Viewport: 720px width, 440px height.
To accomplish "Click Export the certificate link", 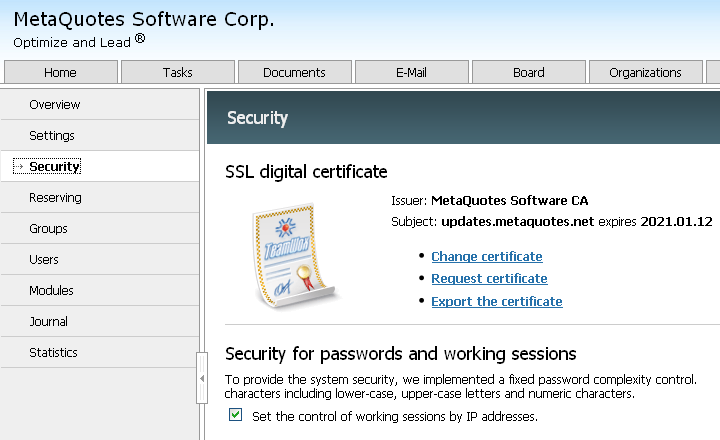I will tap(497, 301).
